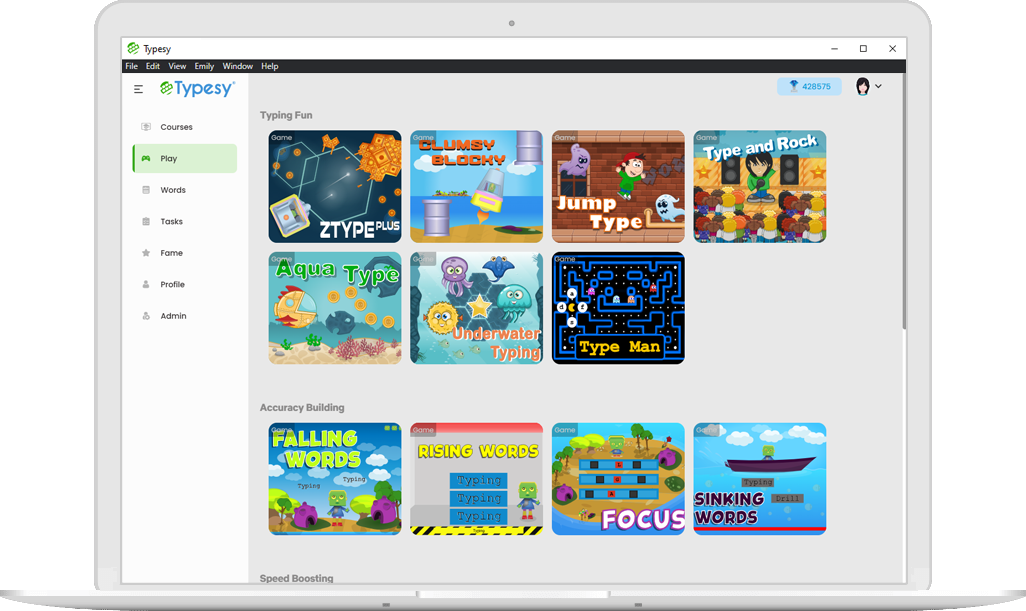Open the Help menu

coord(270,66)
